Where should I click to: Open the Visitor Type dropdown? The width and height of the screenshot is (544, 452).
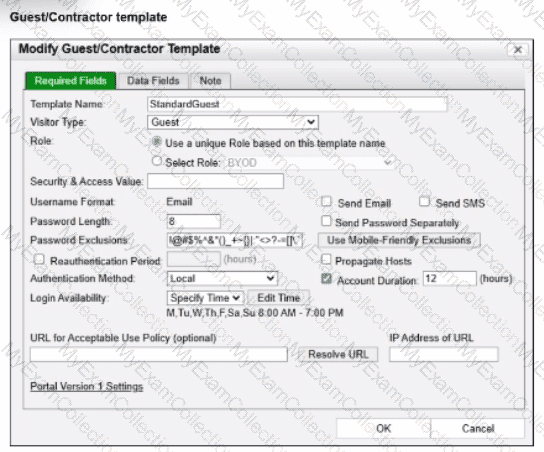coord(233,122)
